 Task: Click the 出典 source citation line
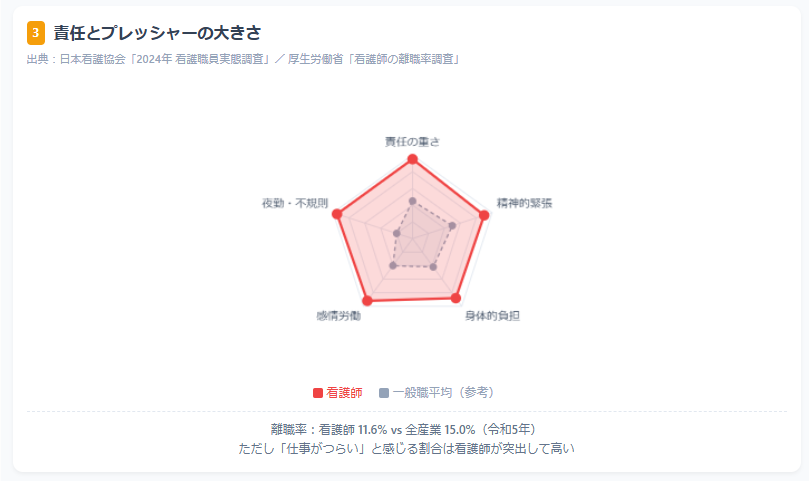pos(243,59)
